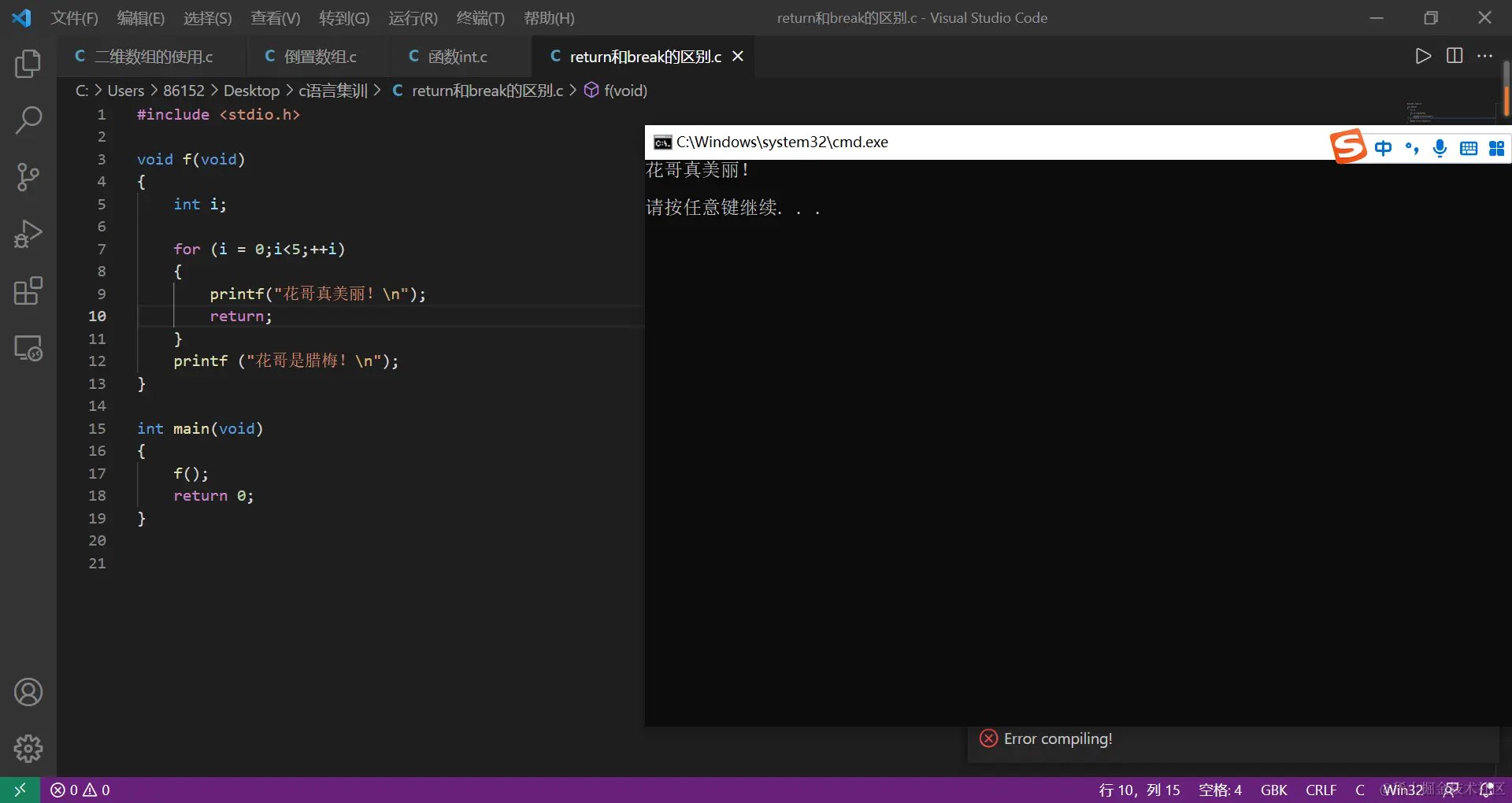Click line number 10 in gutter

97,316
